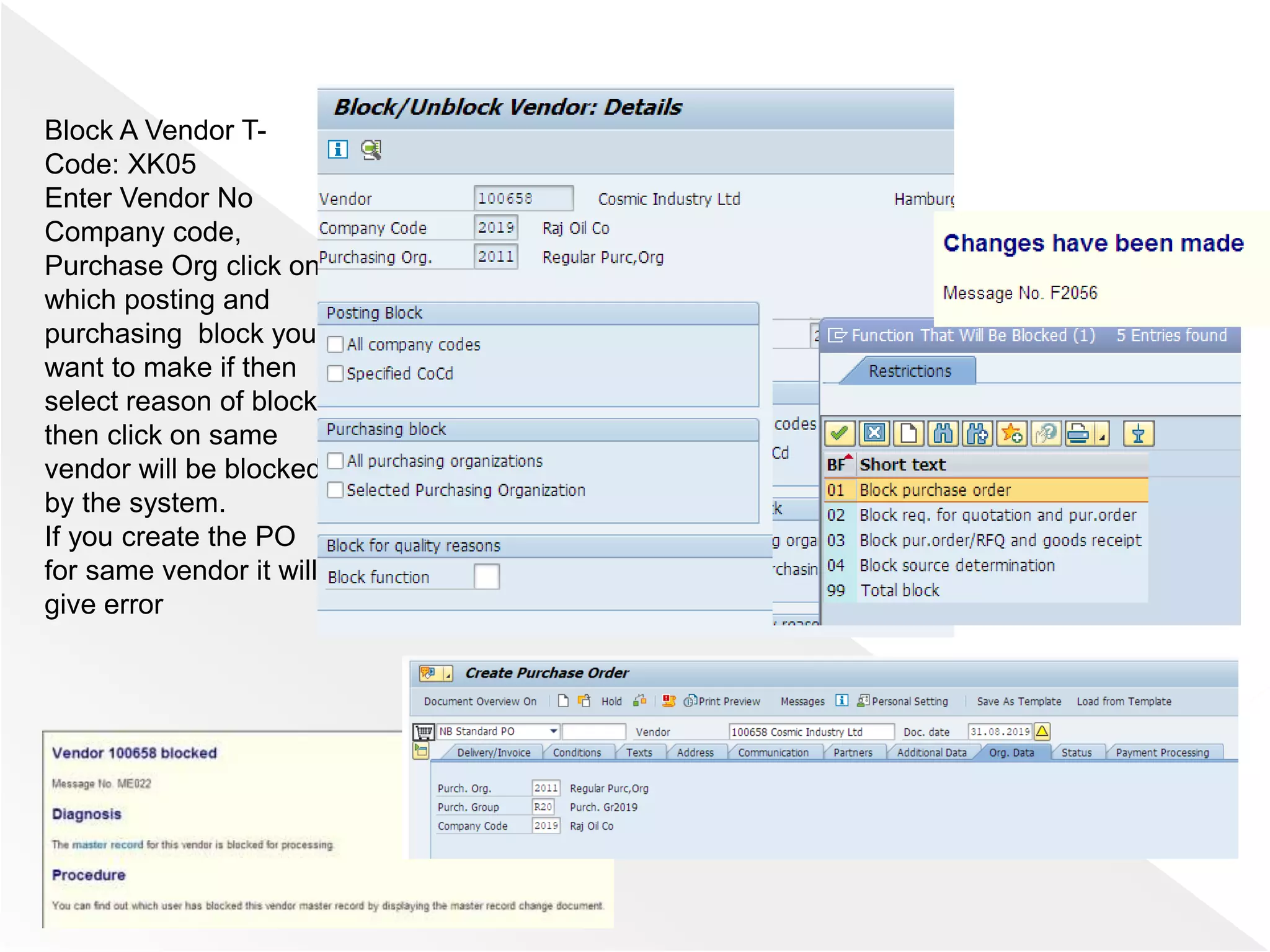1270x952 pixels.
Task: Click the maximize icon in Function Blocked popup title
Action: (837, 335)
